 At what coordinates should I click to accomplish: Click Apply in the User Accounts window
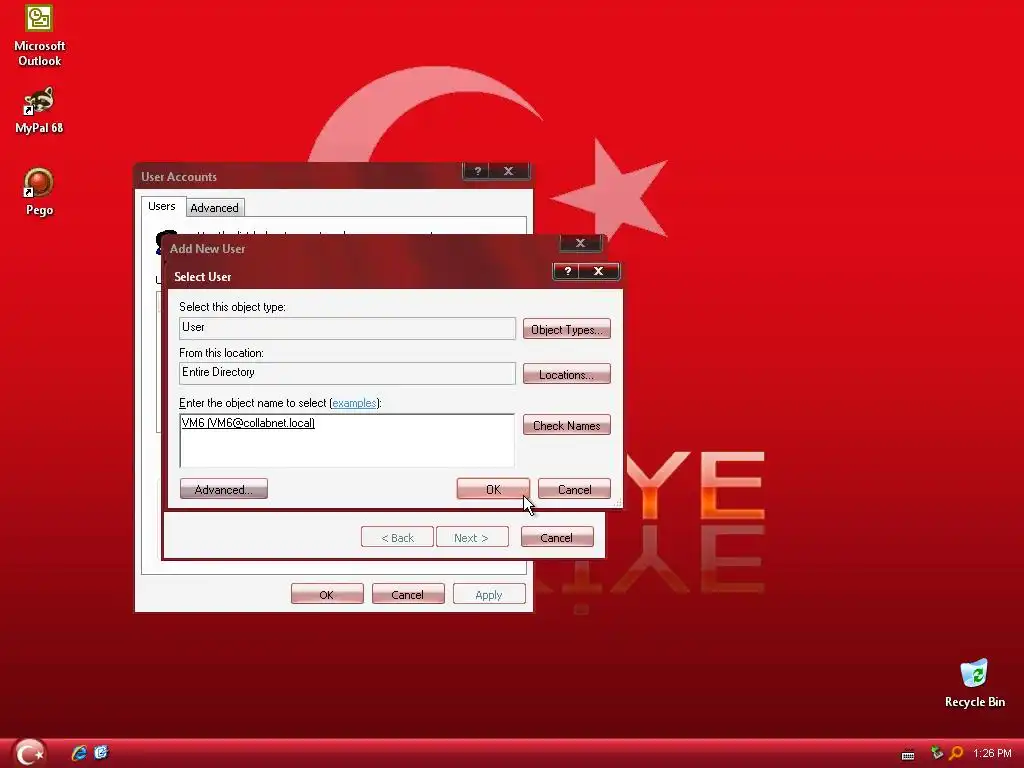pos(489,594)
